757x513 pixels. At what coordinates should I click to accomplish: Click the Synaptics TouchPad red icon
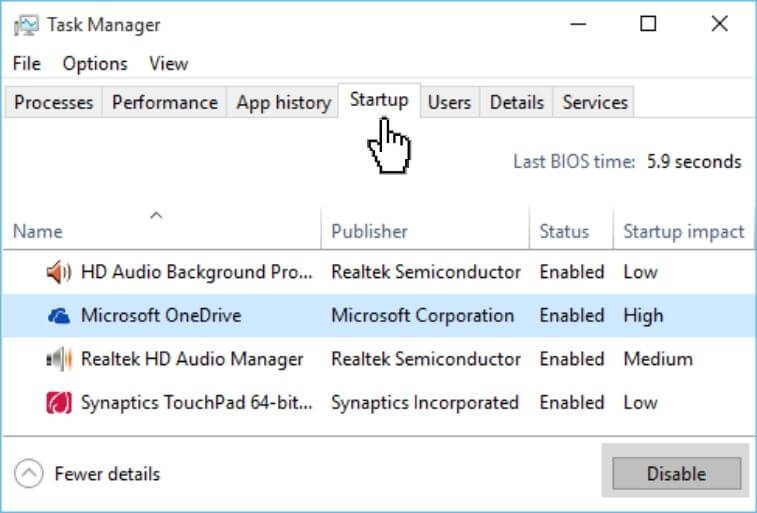tap(59, 403)
